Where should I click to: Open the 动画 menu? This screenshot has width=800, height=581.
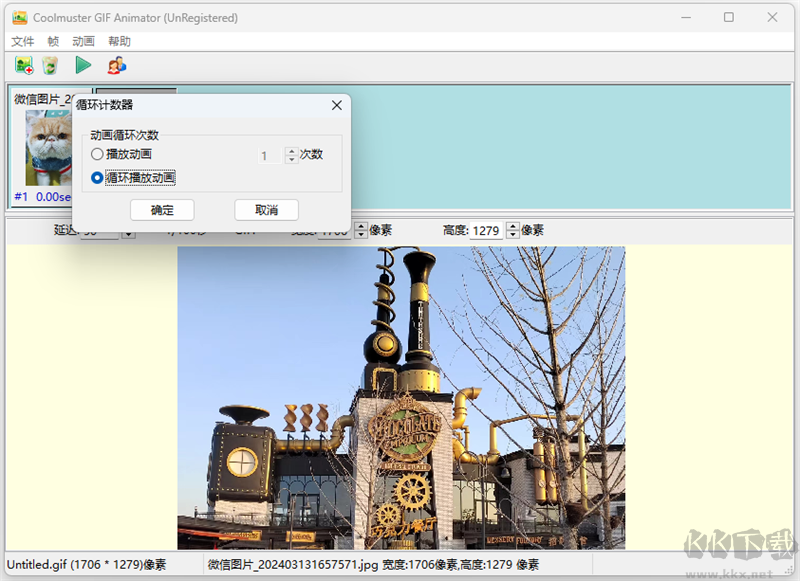coord(84,41)
